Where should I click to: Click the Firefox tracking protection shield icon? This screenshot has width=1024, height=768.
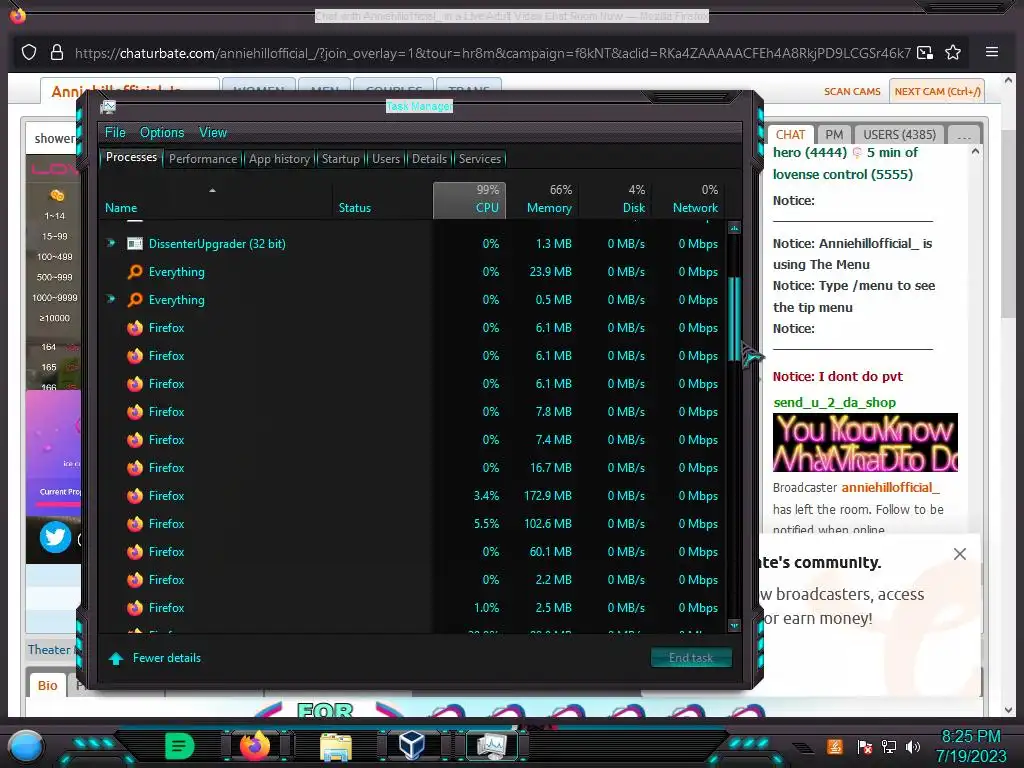tap(29, 52)
